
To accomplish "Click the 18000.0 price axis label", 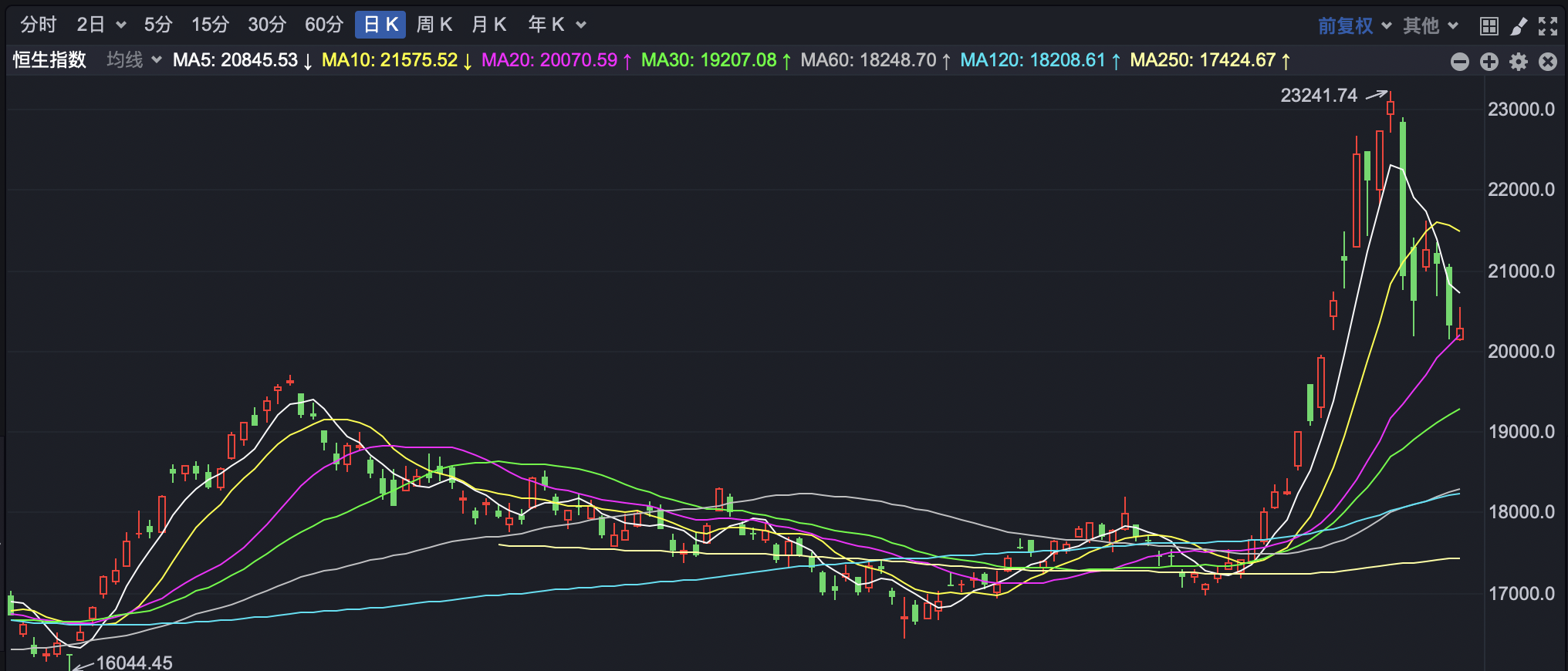I will pyautogui.click(x=1521, y=512).
